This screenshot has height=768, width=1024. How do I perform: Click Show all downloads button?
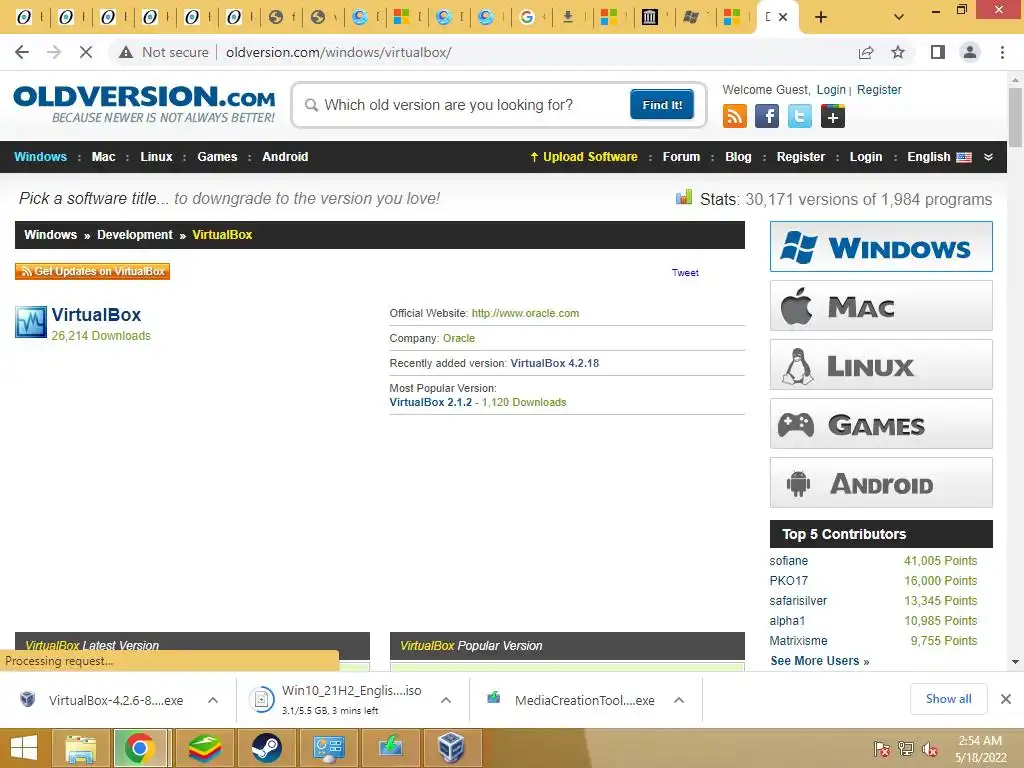(x=948, y=699)
